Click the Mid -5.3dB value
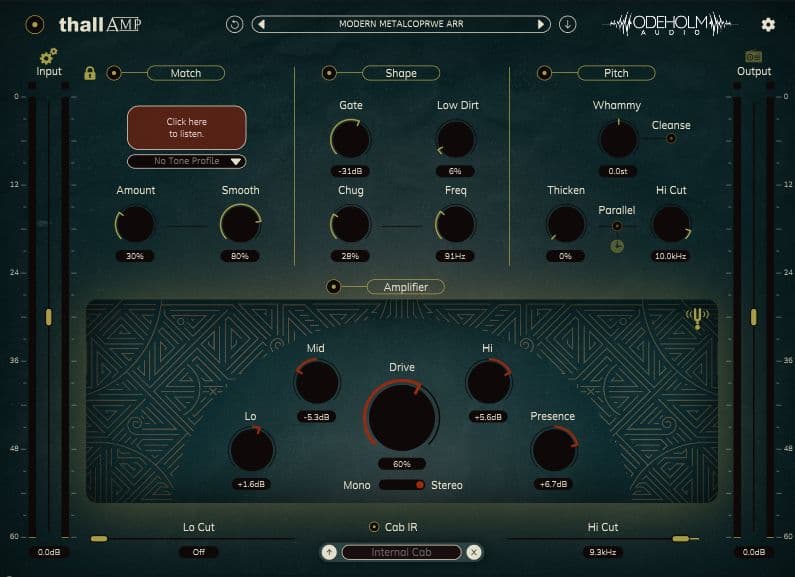 pyautogui.click(x=316, y=417)
